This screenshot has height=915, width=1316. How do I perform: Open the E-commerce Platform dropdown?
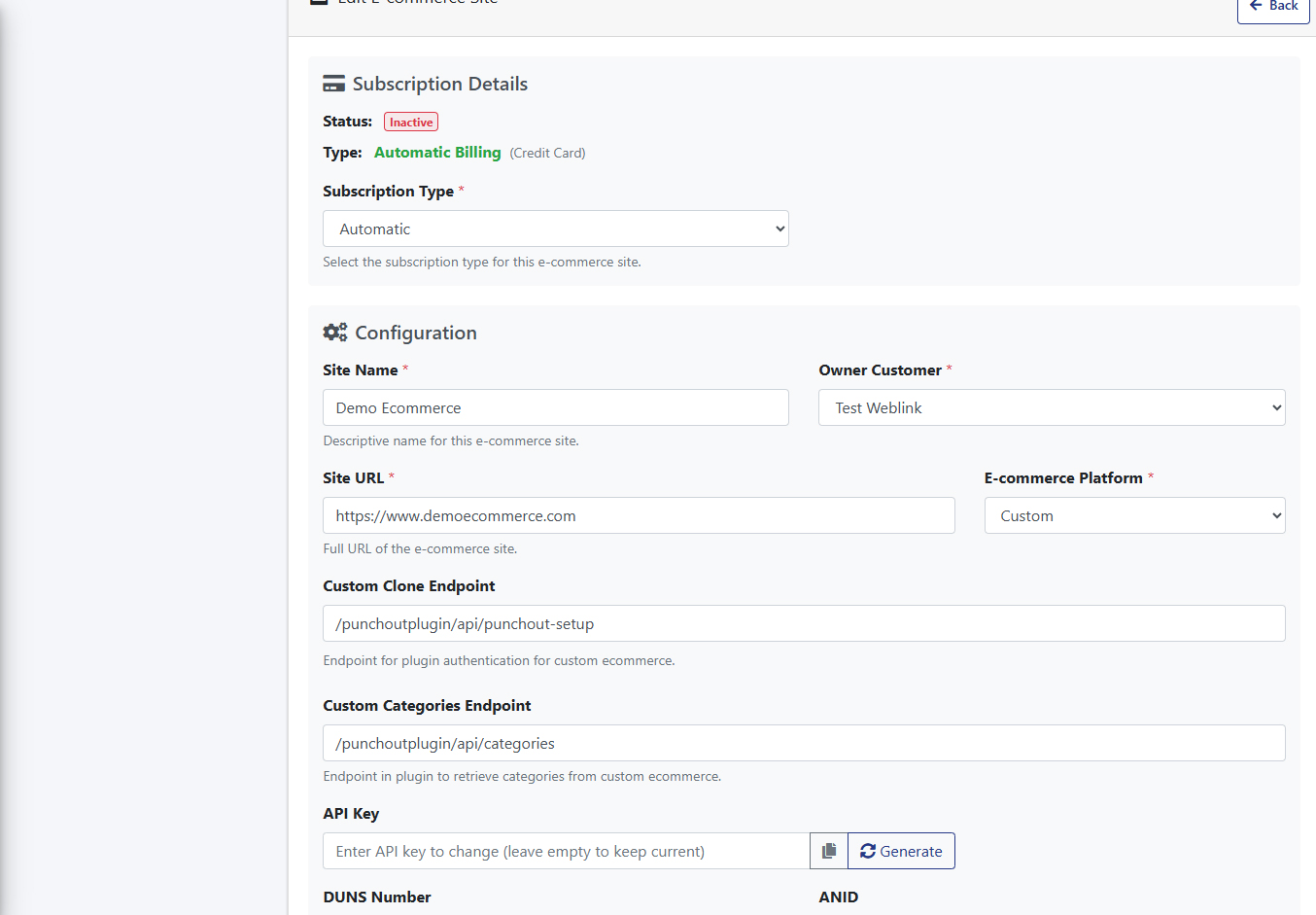[1133, 515]
